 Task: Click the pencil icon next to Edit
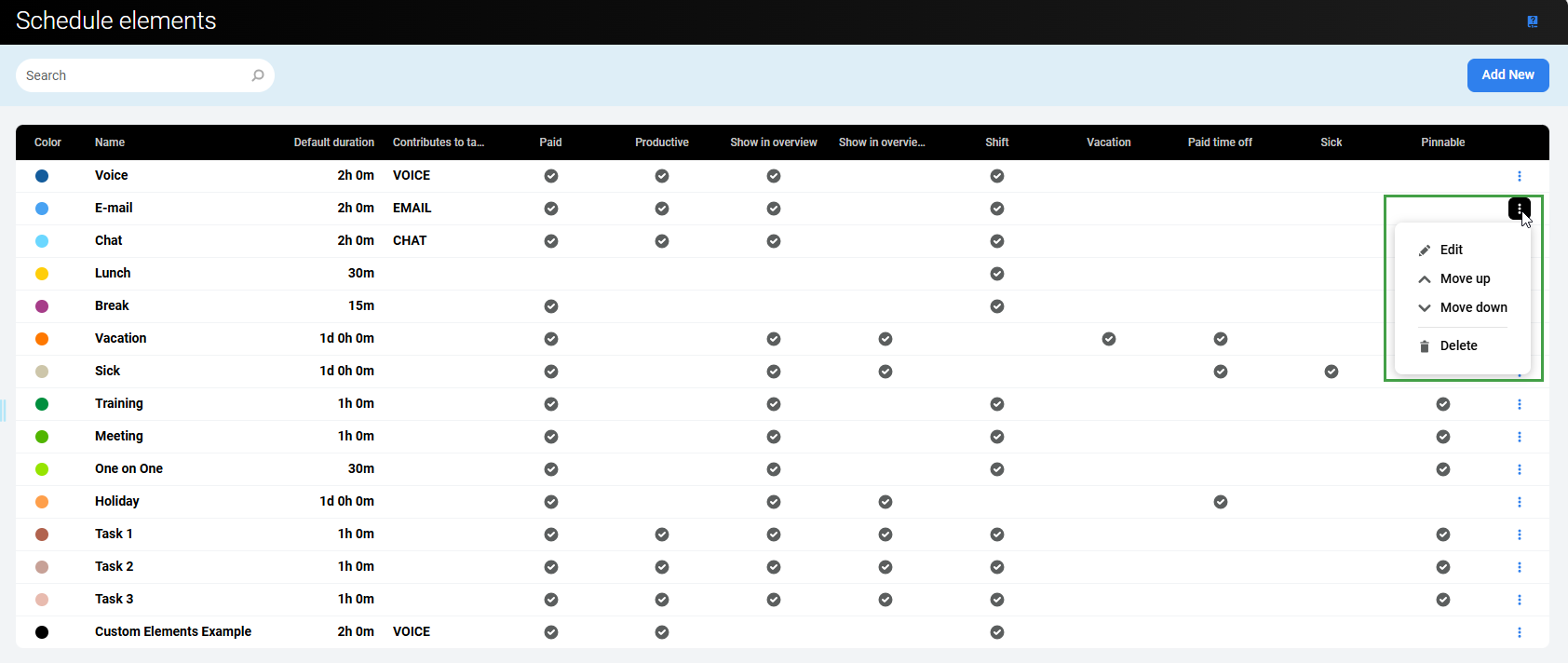1424,250
